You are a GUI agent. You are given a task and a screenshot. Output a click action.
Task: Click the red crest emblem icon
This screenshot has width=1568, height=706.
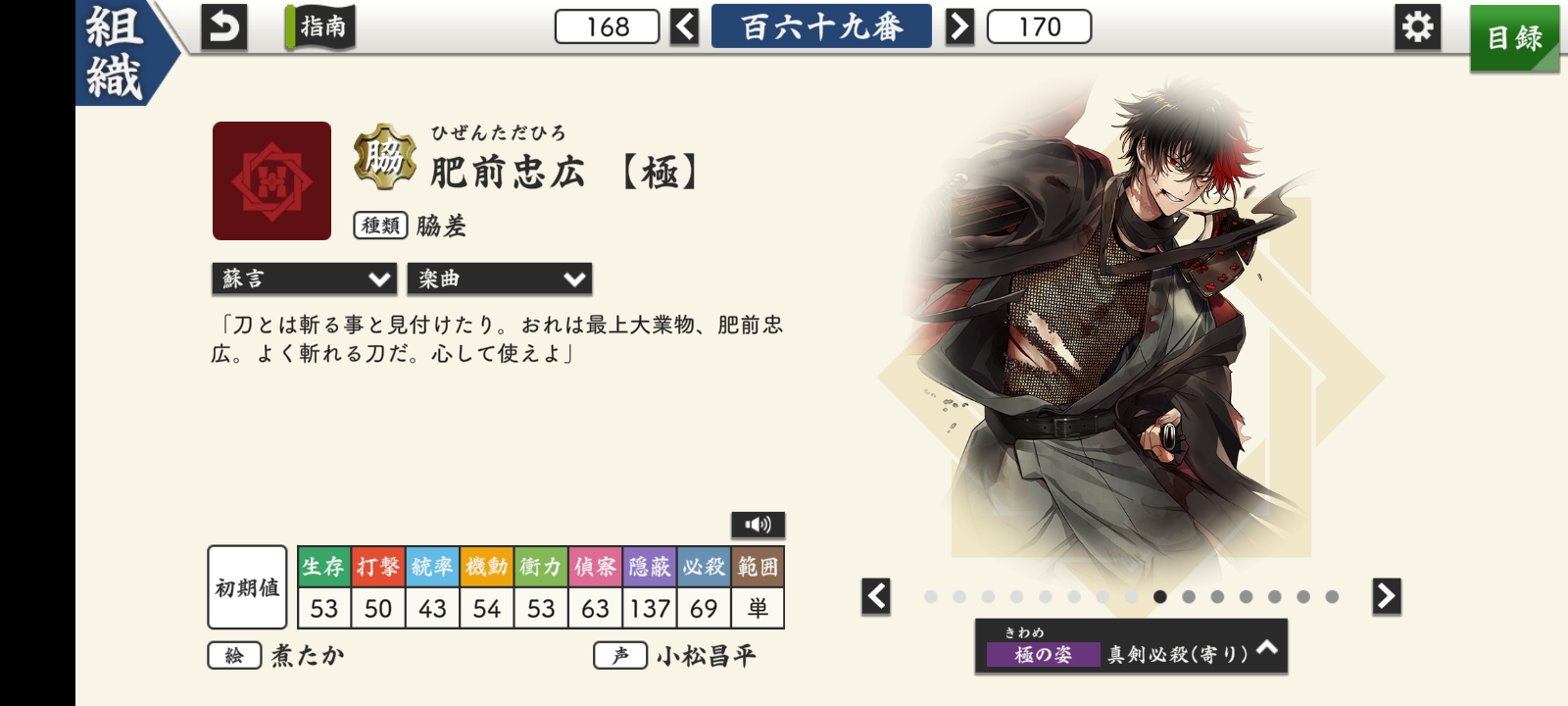(x=271, y=180)
